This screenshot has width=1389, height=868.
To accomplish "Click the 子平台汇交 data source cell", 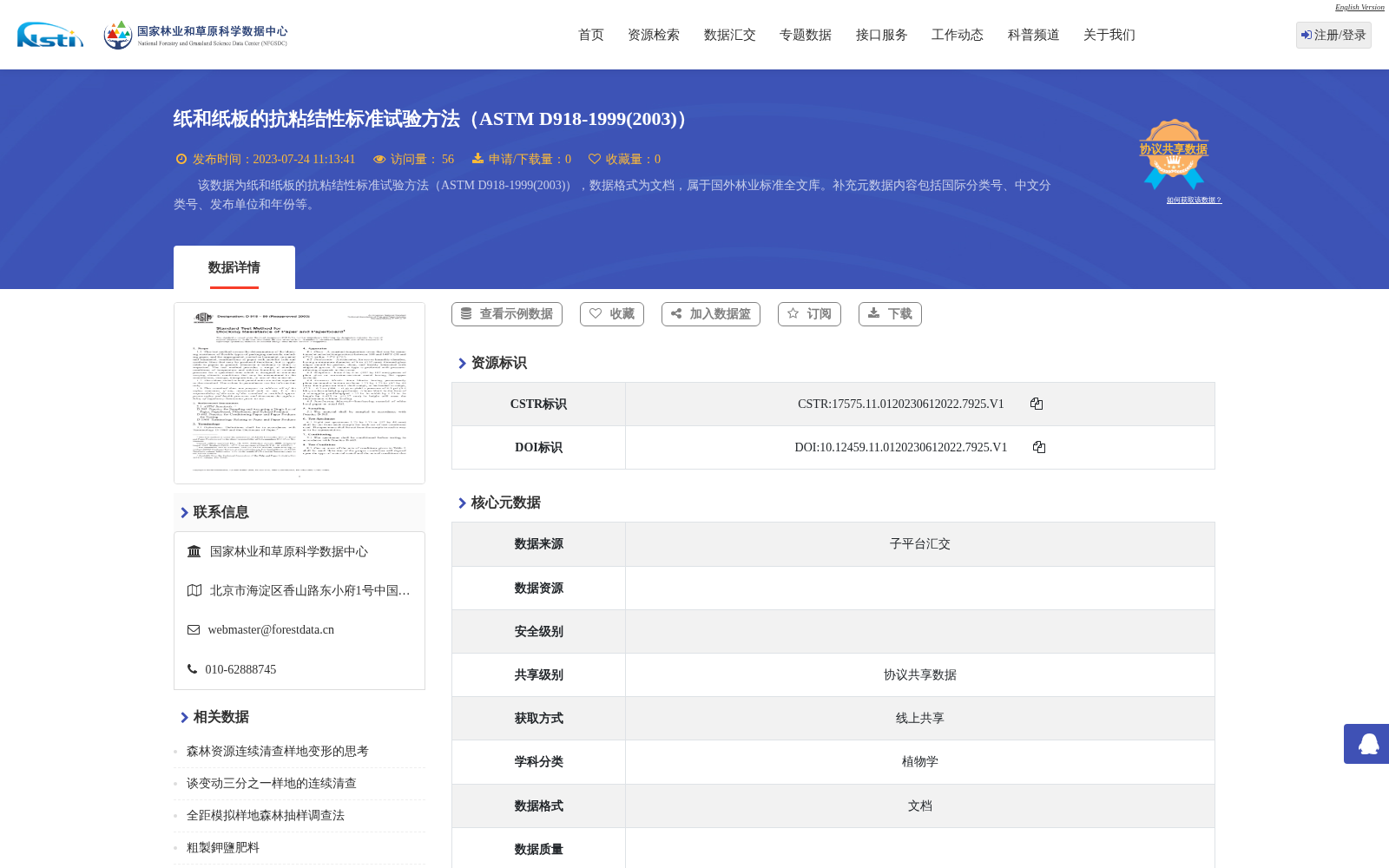I will pyautogui.click(x=920, y=544).
